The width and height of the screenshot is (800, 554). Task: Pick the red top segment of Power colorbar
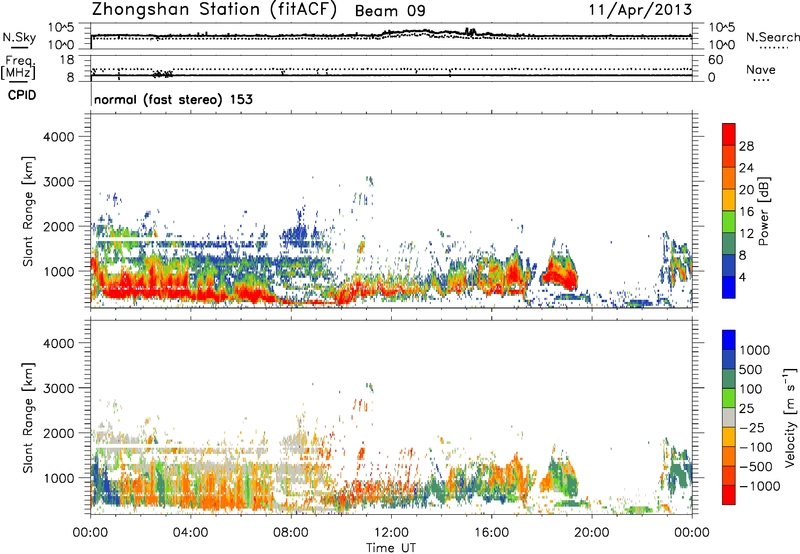(x=729, y=134)
